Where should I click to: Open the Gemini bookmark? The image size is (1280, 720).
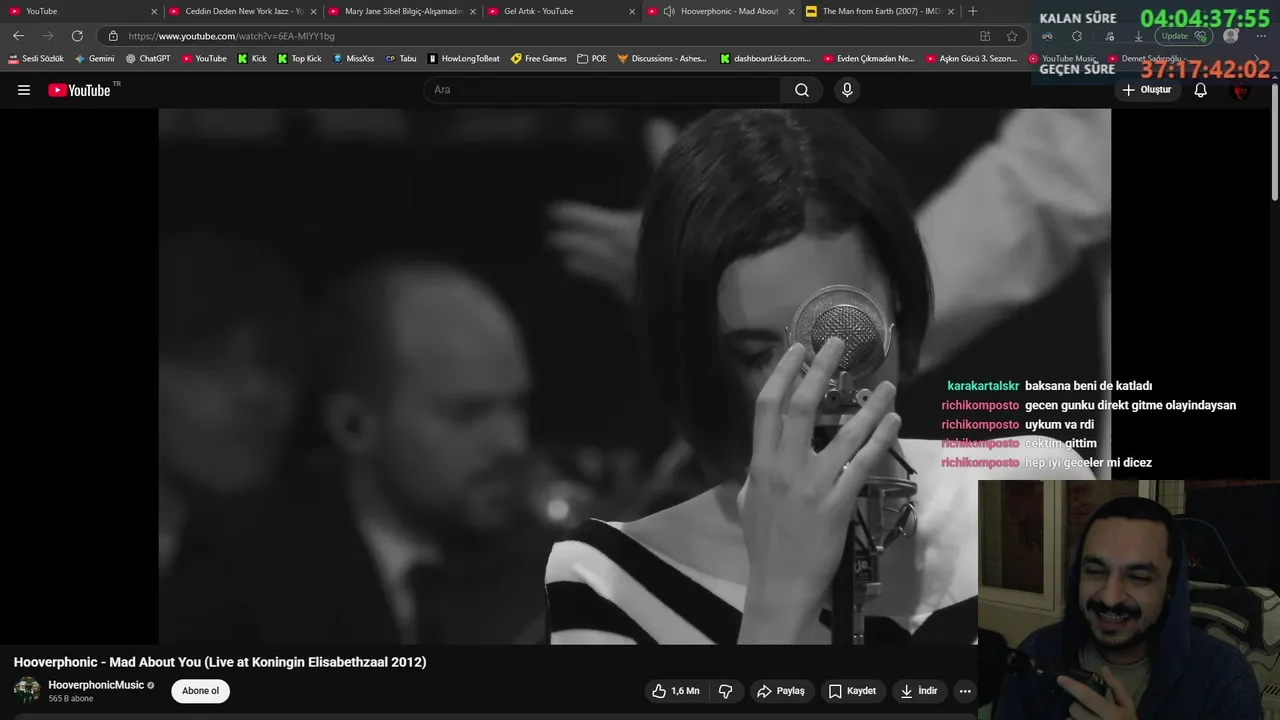[95, 59]
